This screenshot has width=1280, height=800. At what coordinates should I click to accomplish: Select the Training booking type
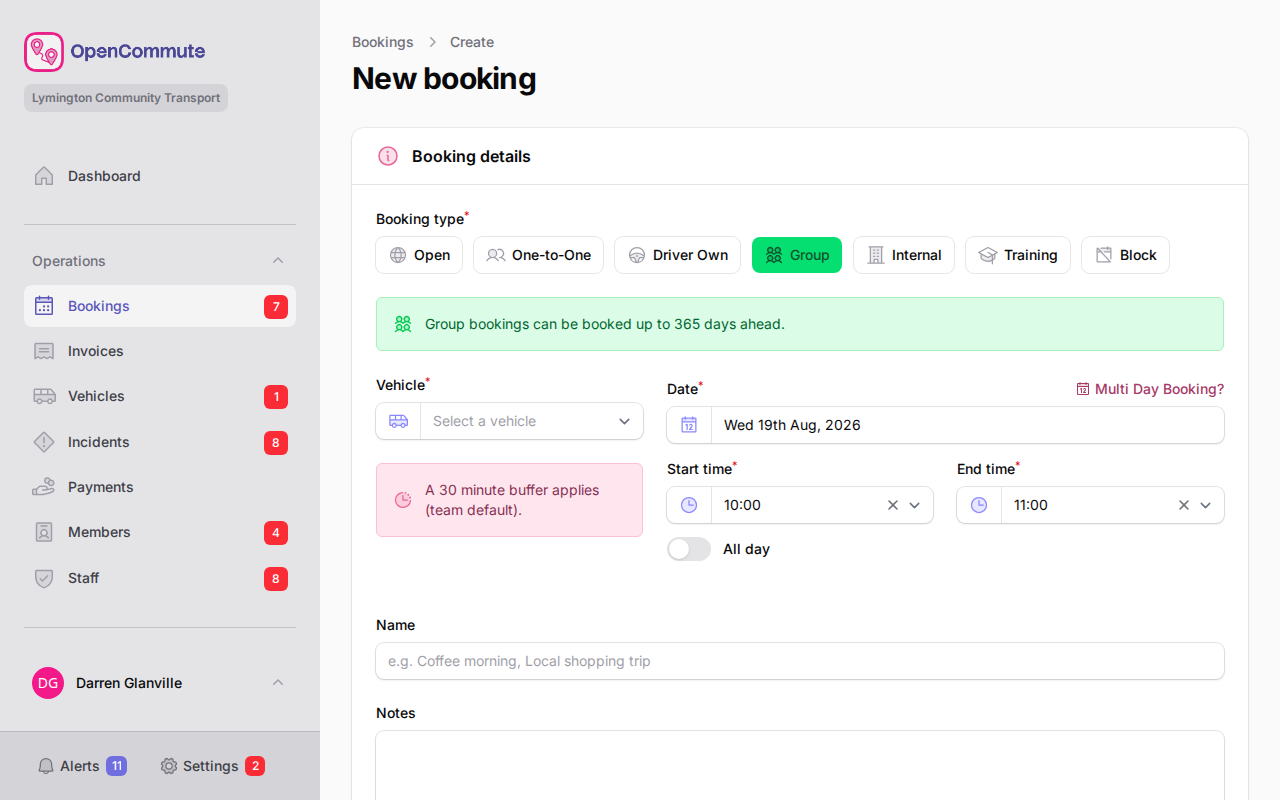tap(1018, 255)
